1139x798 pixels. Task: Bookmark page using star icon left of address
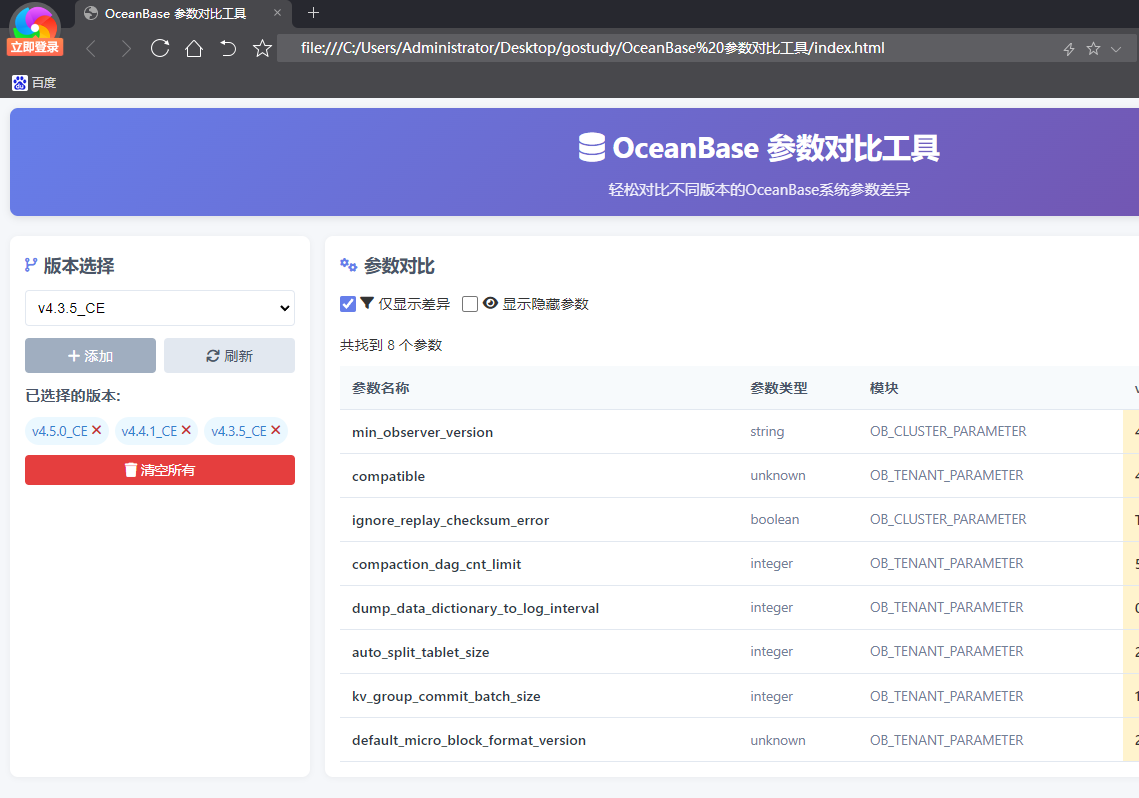[262, 49]
